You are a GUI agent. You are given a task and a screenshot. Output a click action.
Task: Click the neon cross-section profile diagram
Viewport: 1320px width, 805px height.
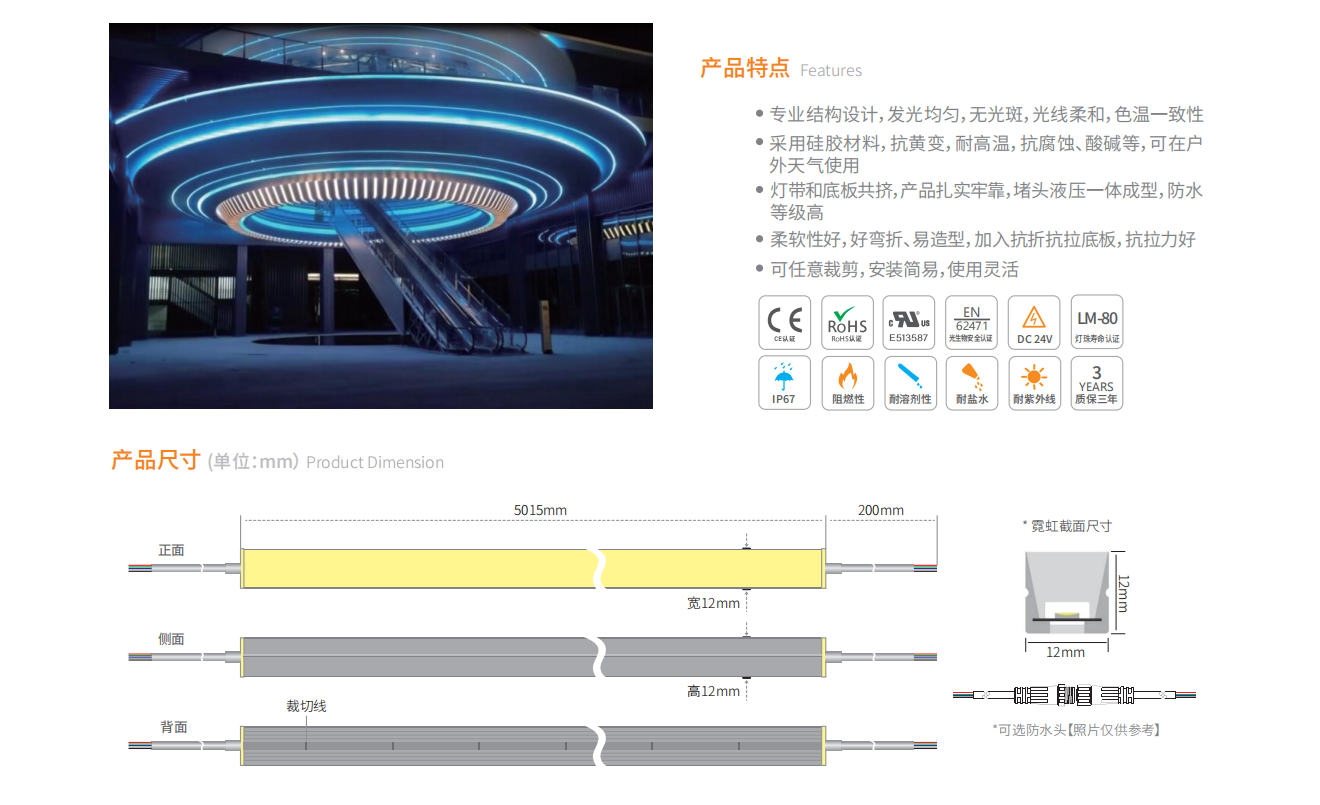pyautogui.click(x=1066, y=592)
